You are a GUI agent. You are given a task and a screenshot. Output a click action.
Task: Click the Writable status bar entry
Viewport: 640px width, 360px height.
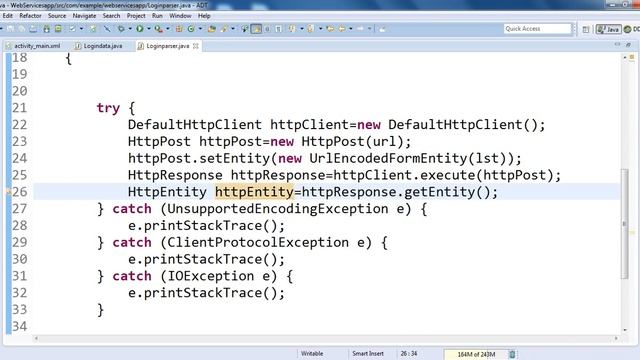pyautogui.click(x=312, y=353)
